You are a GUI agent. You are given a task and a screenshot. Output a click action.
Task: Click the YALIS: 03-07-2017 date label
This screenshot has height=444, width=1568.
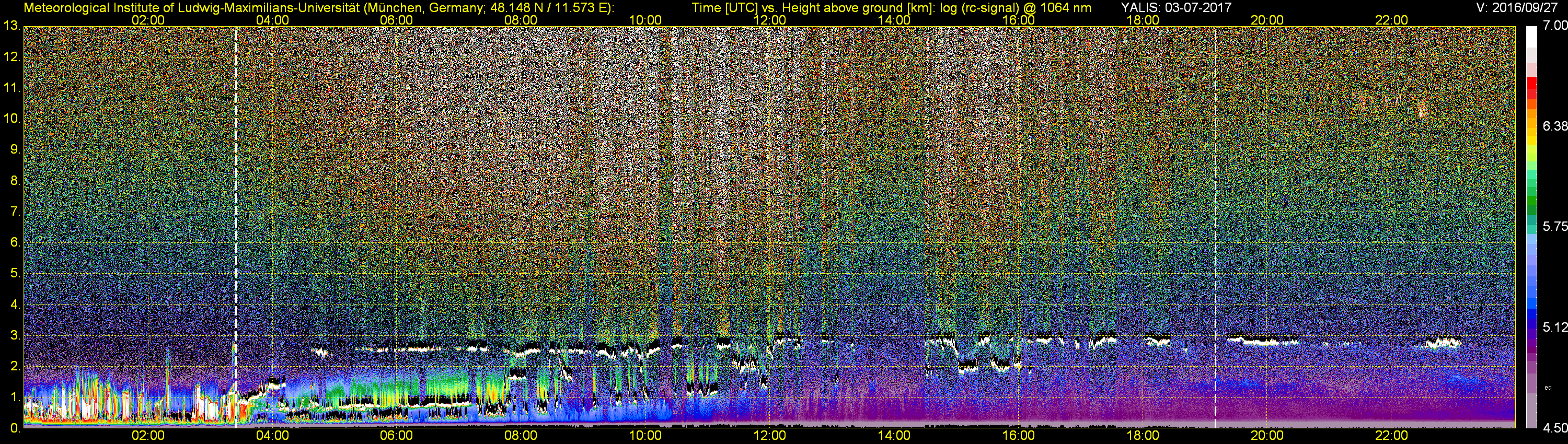pyautogui.click(x=1175, y=8)
